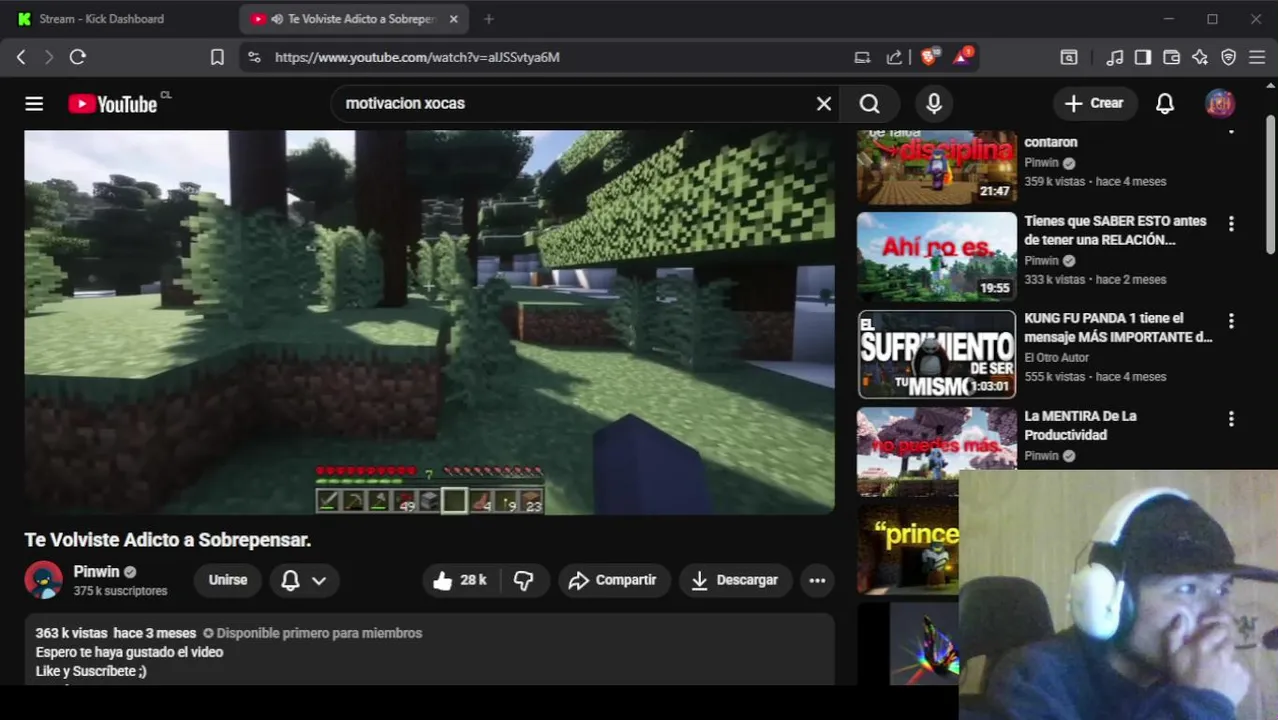The height and width of the screenshot is (720, 1278).
Task: Open the more actions three-dot button under the video
Action: click(817, 580)
